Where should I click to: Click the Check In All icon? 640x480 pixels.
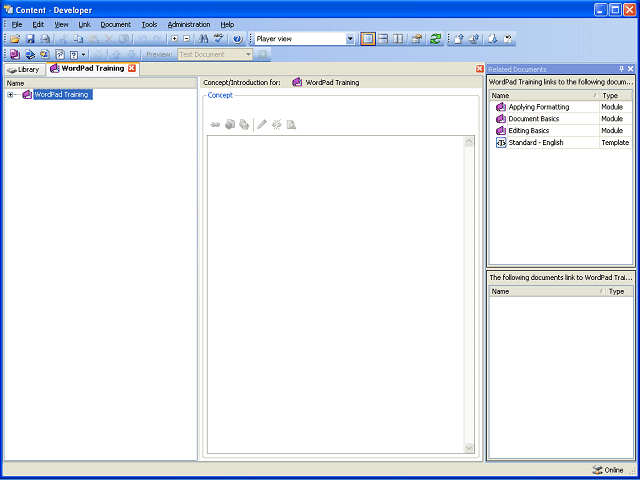click(x=474, y=39)
